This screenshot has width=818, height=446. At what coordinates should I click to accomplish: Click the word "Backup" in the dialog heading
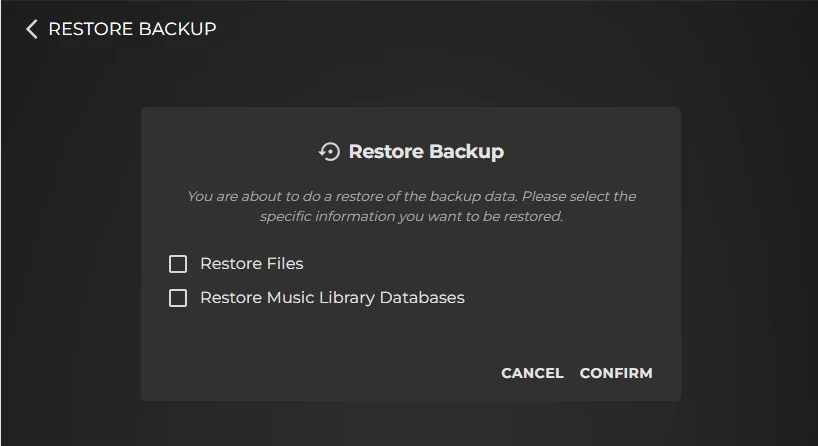coord(468,152)
